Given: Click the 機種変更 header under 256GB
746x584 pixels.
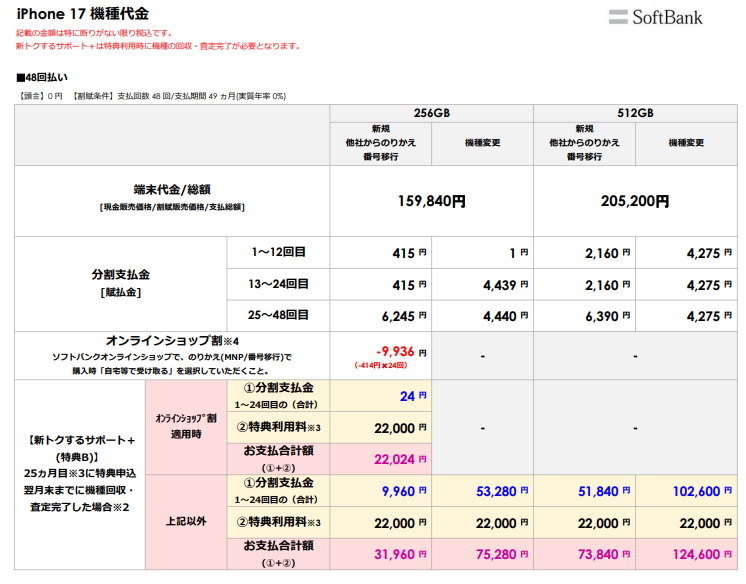Looking at the screenshot, I should click(482, 143).
